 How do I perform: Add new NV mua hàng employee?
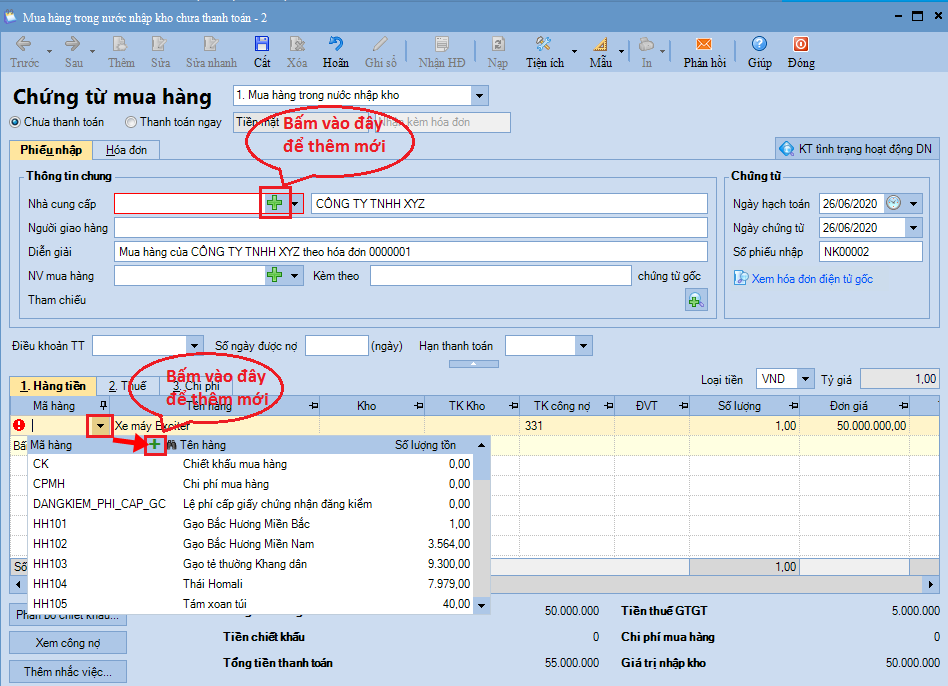274,276
